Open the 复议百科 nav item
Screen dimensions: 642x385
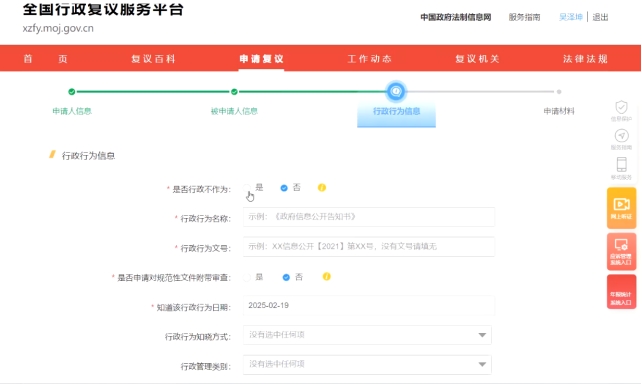(x=153, y=59)
